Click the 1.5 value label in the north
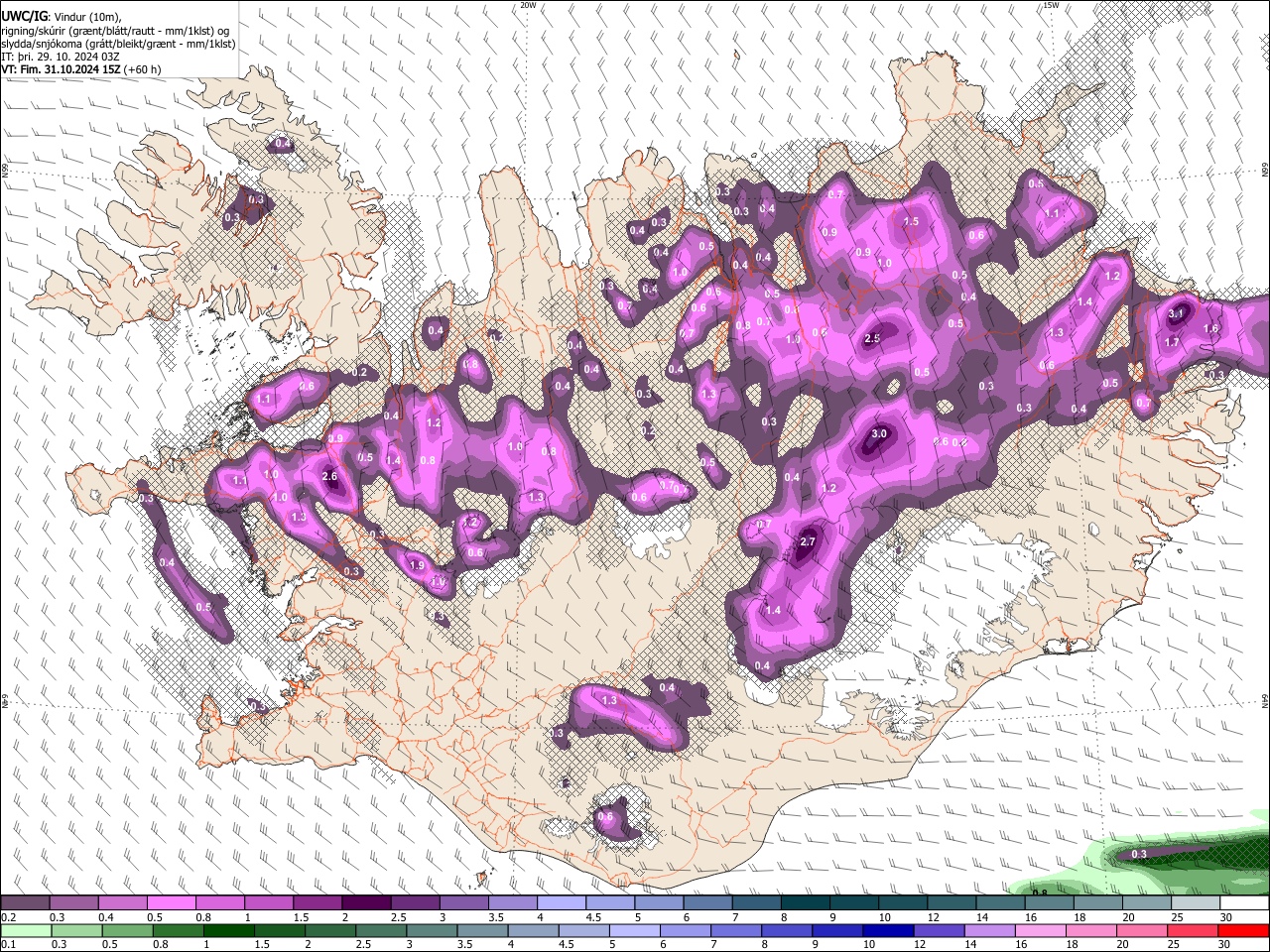 (911, 222)
